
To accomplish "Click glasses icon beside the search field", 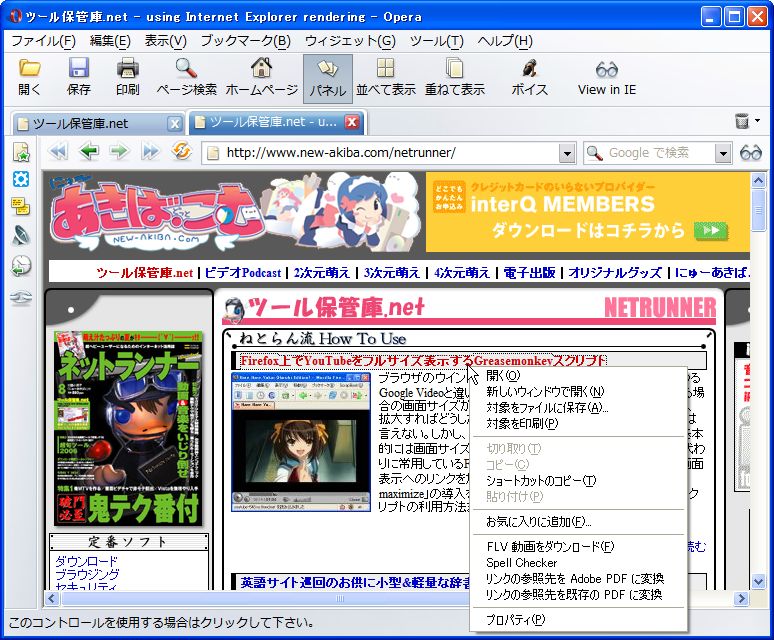I will (751, 153).
